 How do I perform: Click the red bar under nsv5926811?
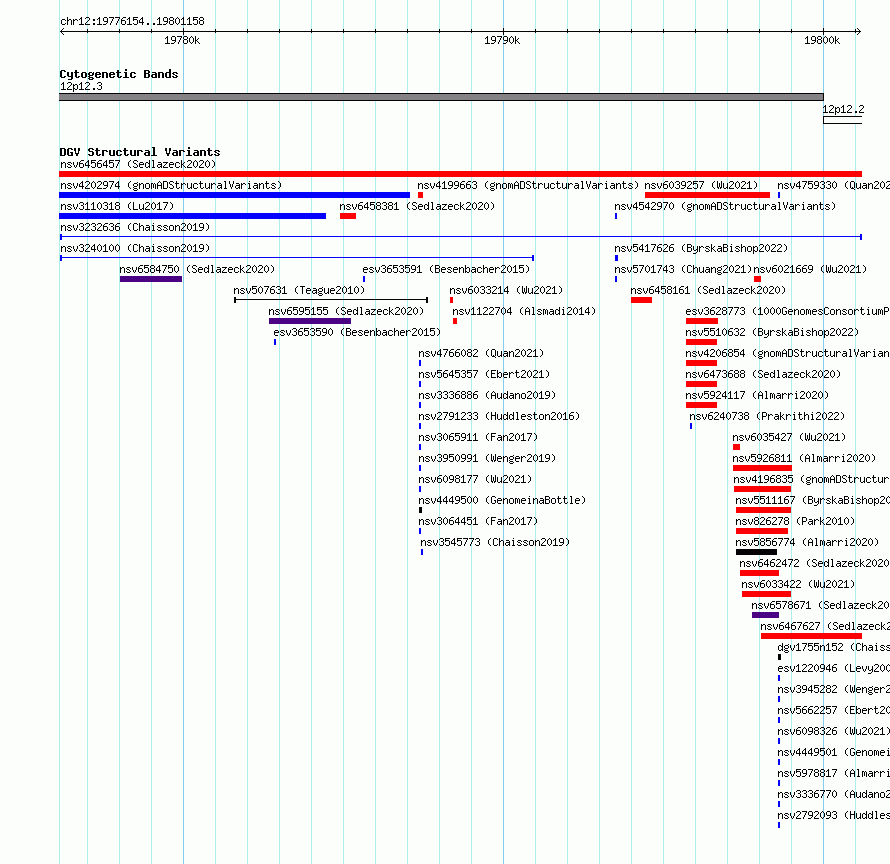click(x=762, y=468)
